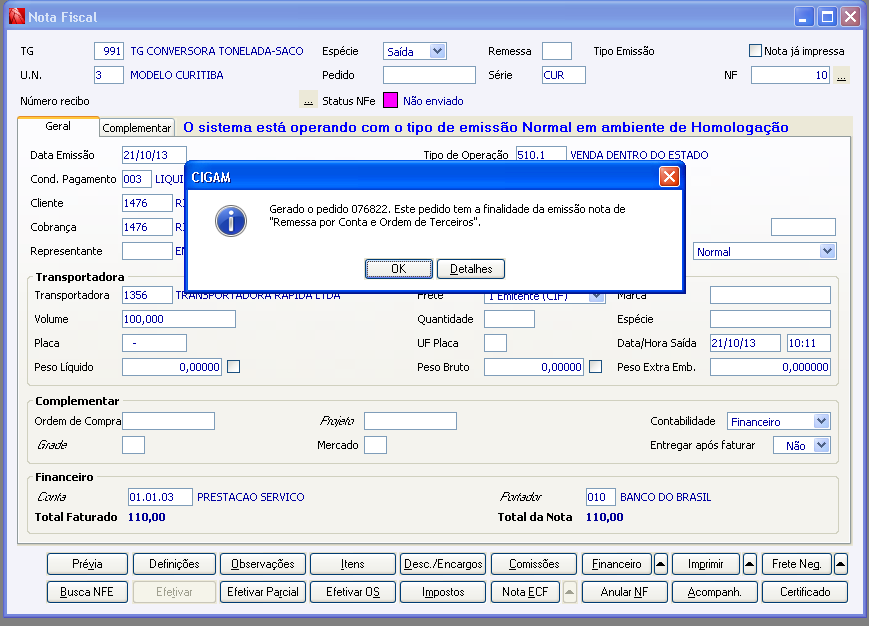The width and height of the screenshot is (869, 626).
Task: Switch to the Complementar tab
Action: (136, 127)
